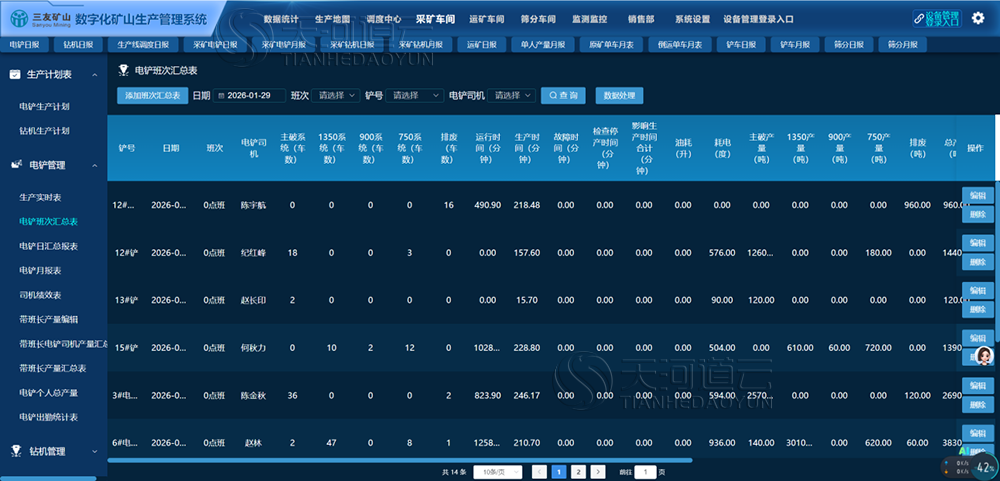Open 电铲出勤统计表 in sidebar
1000x481 pixels.
(48, 417)
